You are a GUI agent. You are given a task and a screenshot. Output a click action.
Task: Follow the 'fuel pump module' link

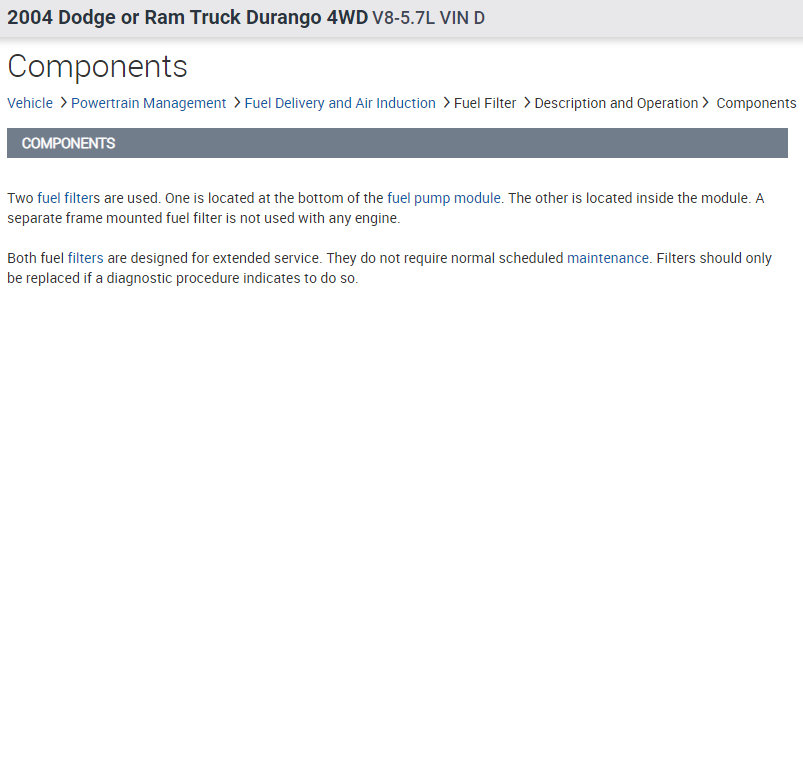click(x=444, y=198)
